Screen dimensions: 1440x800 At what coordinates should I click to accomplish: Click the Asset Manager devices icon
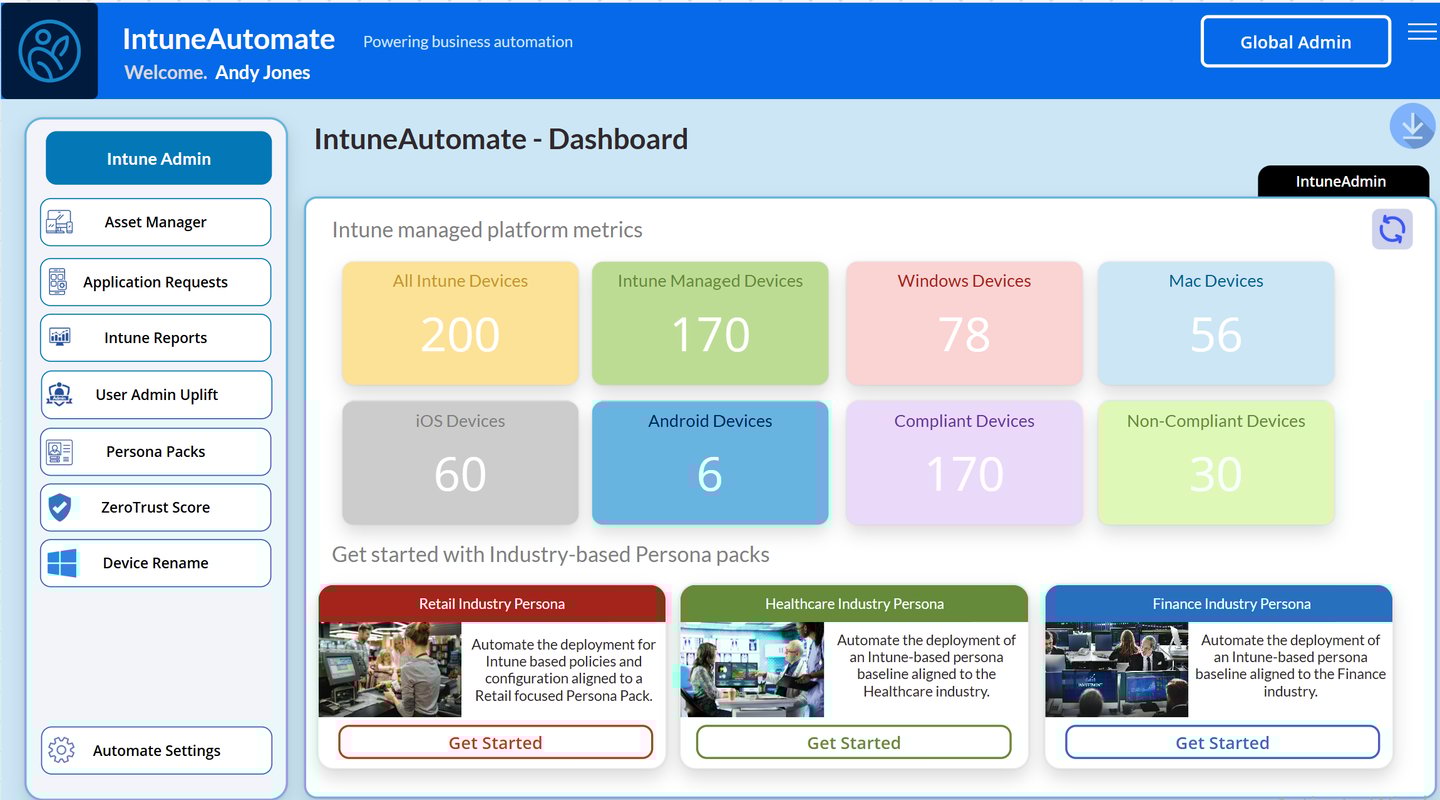60,222
